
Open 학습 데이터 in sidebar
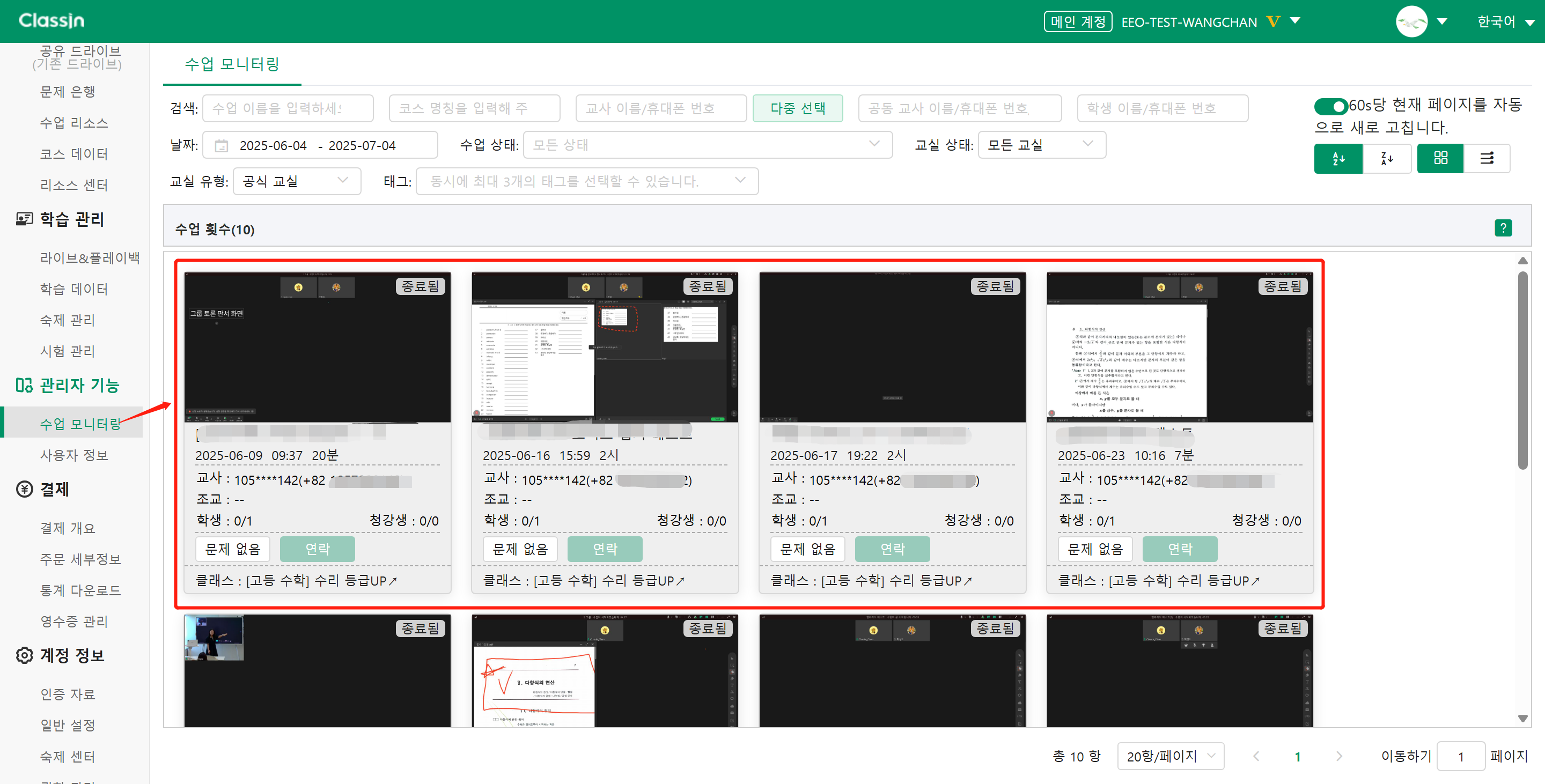coord(74,289)
